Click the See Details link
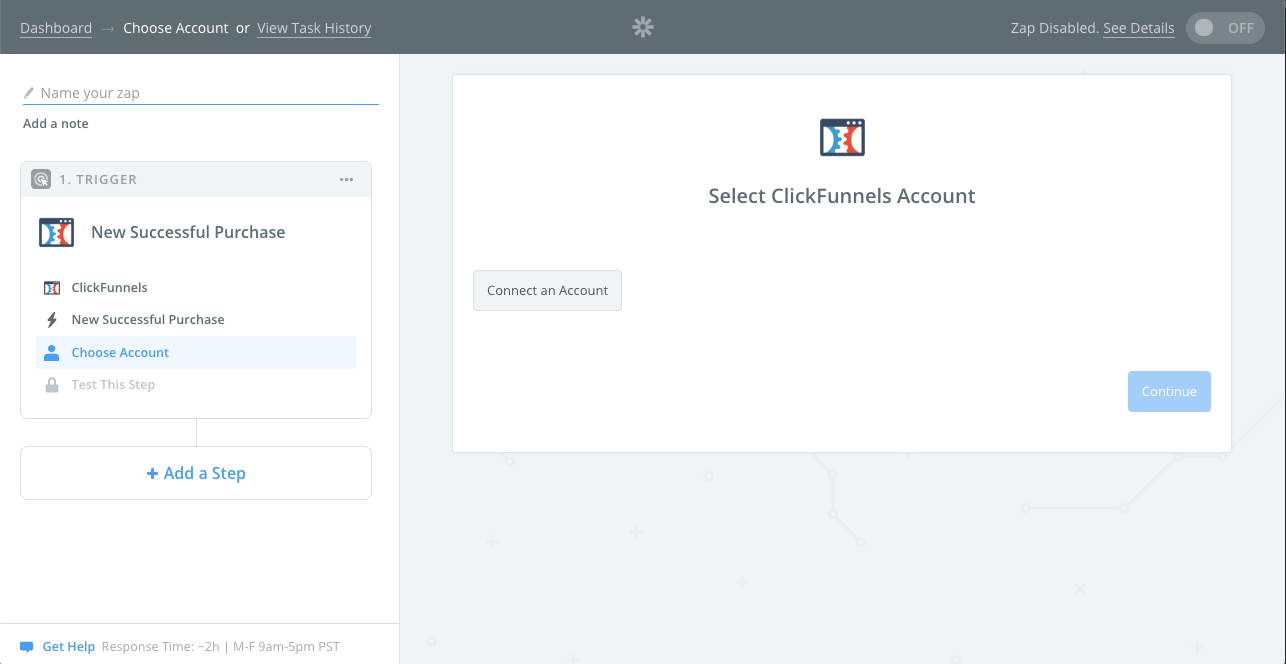 click(1139, 28)
